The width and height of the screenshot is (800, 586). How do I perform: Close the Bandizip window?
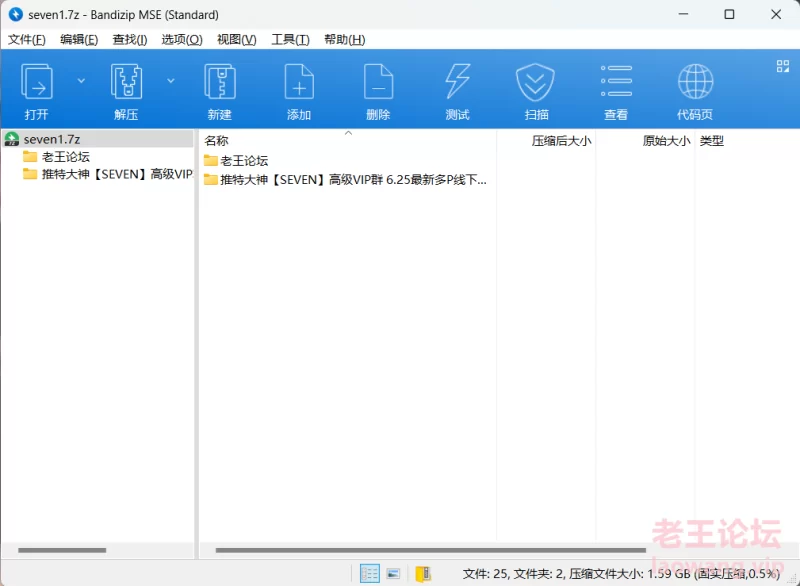[776, 14]
